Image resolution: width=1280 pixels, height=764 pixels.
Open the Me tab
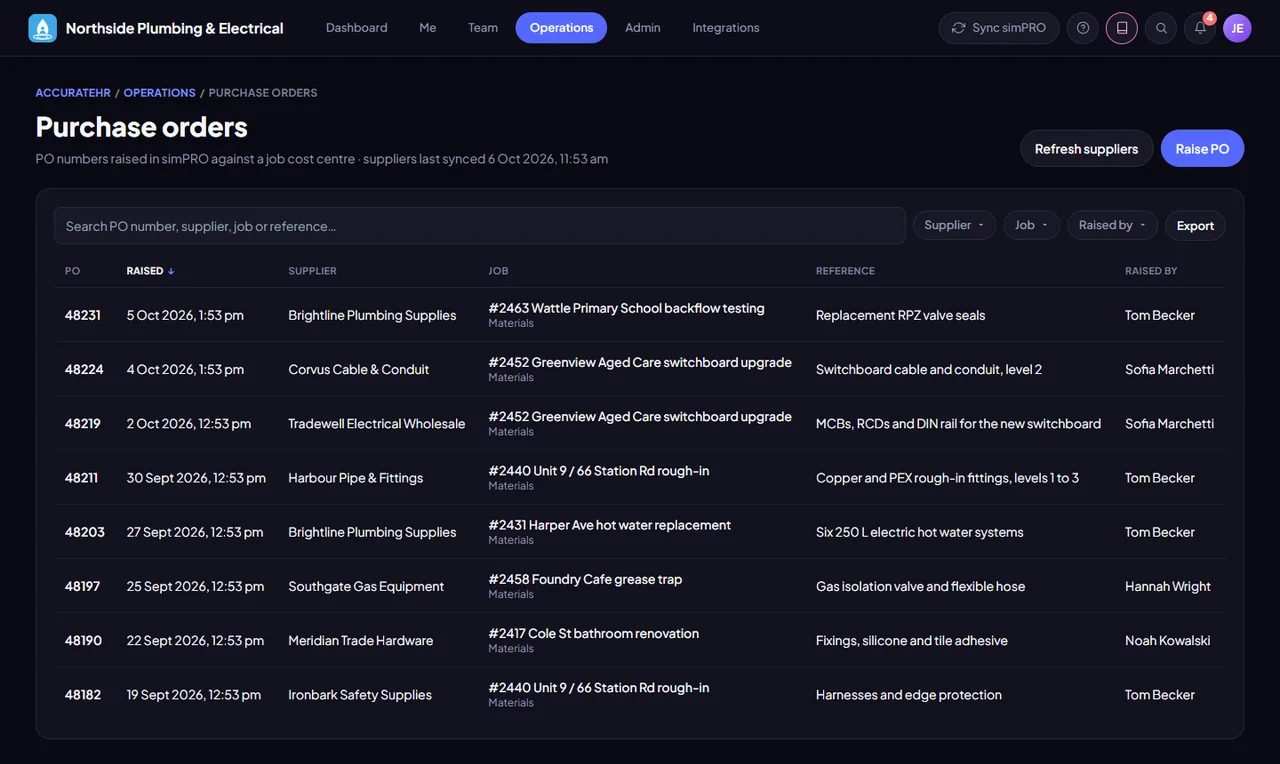pos(428,28)
